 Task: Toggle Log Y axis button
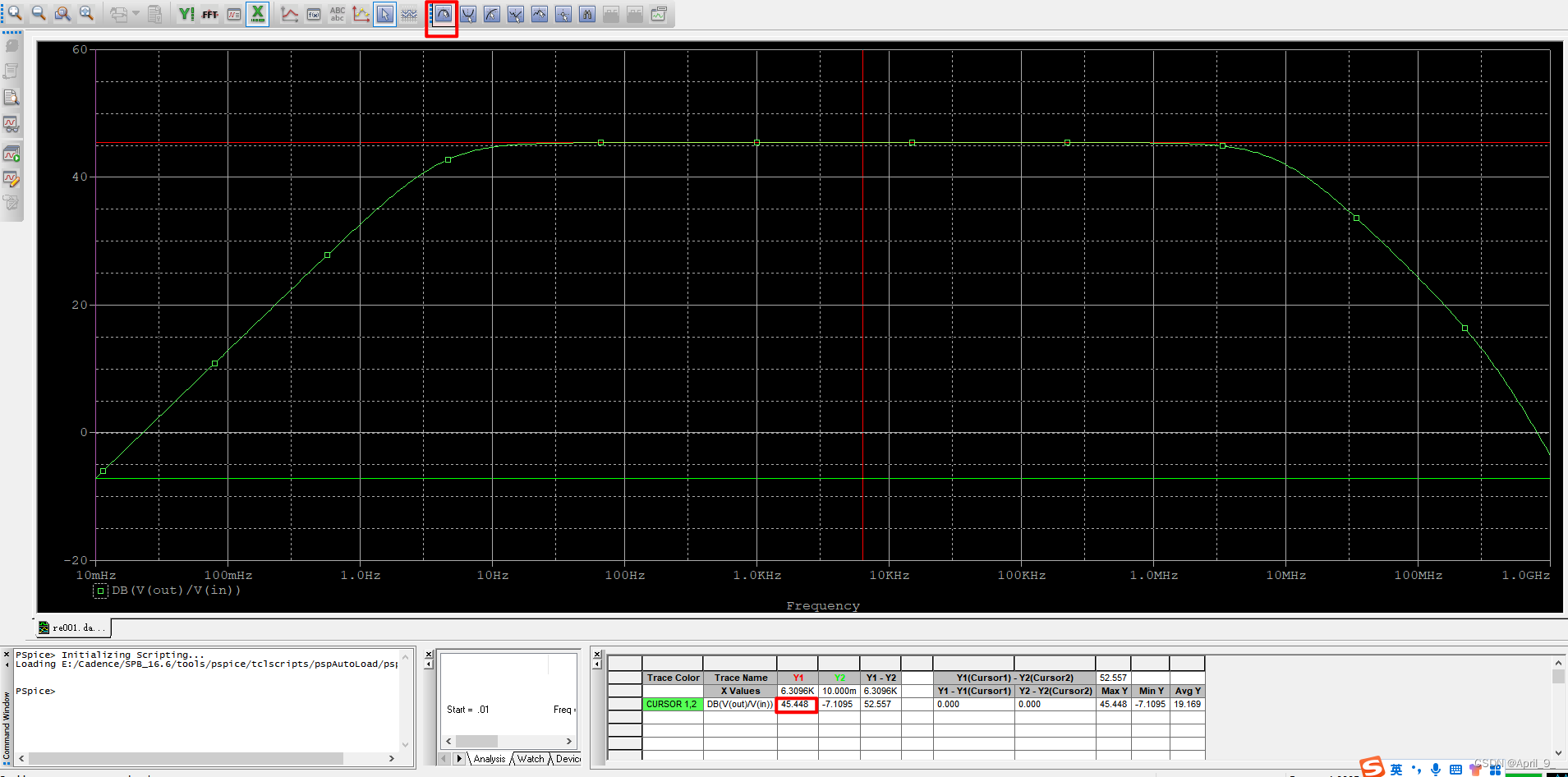(186, 14)
